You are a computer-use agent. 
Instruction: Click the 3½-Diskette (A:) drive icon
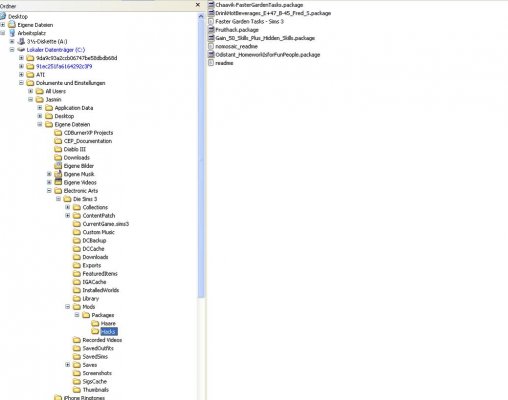pos(22,41)
